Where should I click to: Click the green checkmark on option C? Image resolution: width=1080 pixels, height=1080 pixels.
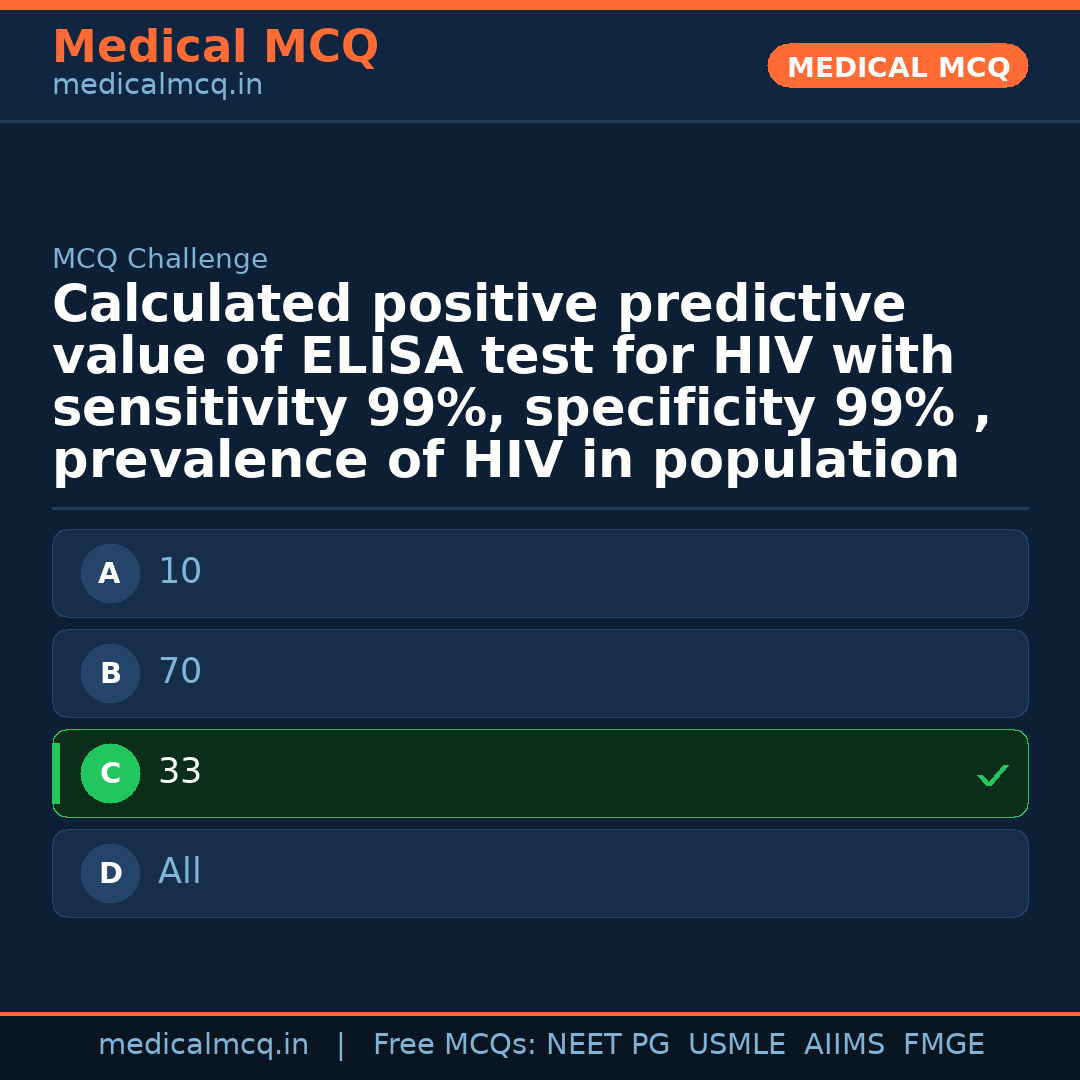992,775
